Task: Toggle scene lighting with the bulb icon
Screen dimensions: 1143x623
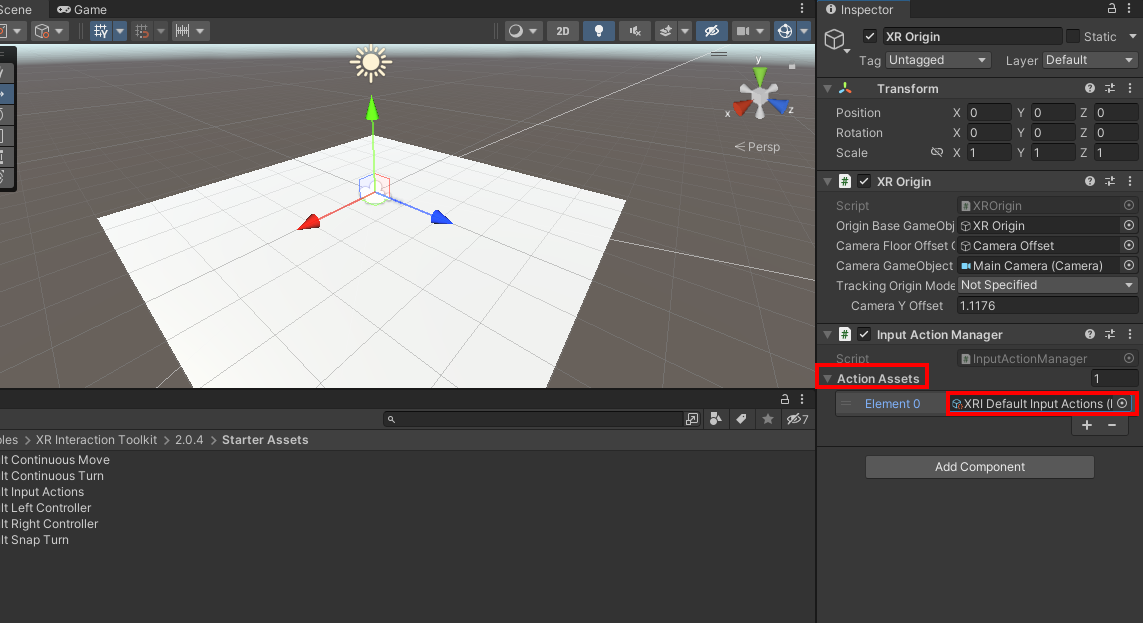Action: click(599, 31)
